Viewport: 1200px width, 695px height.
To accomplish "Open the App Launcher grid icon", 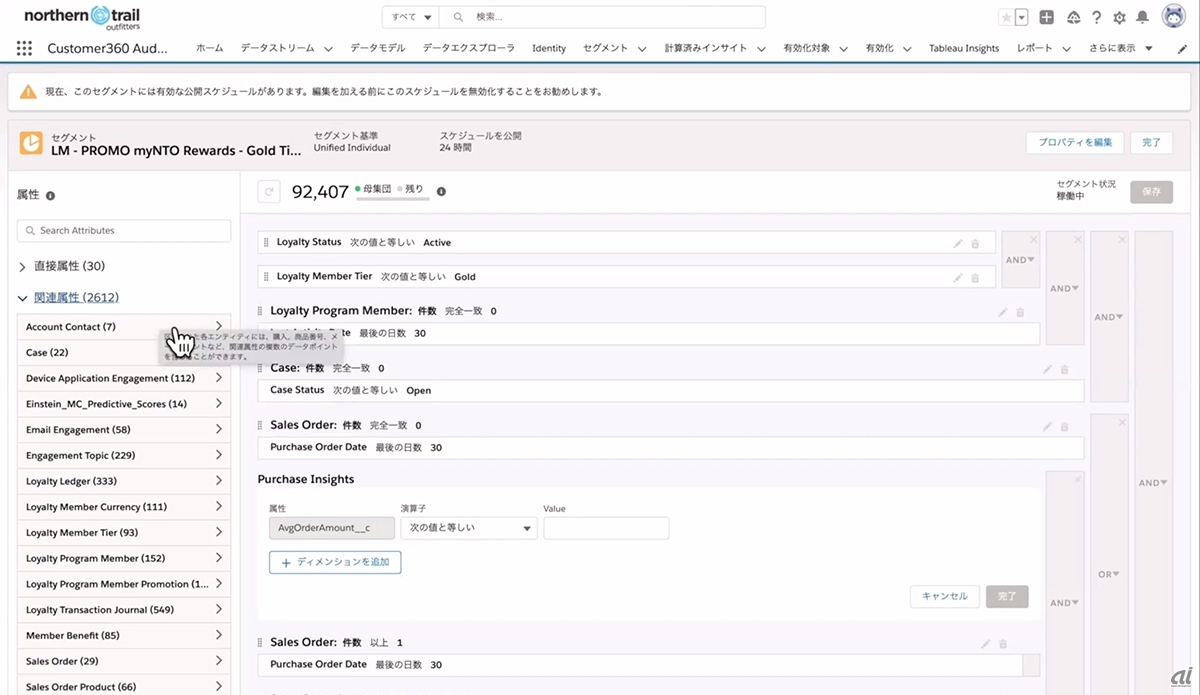I will tap(25, 48).
